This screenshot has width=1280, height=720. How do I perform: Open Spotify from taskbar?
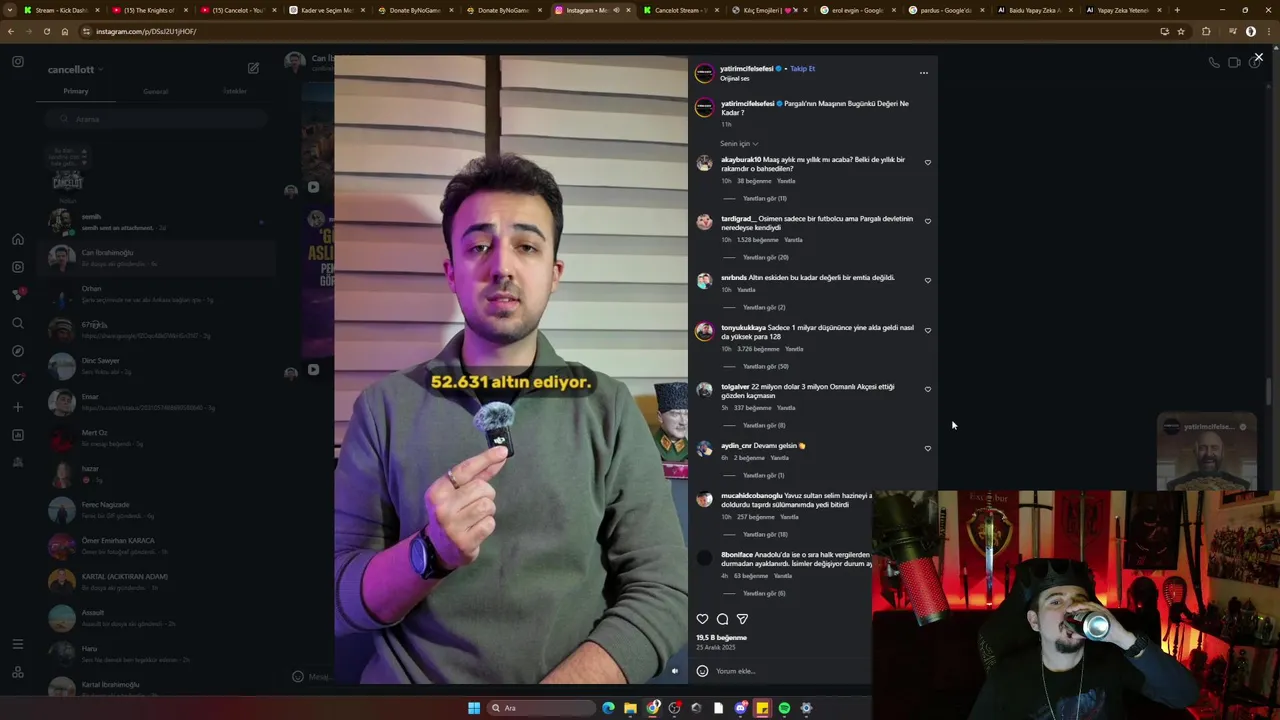784,708
